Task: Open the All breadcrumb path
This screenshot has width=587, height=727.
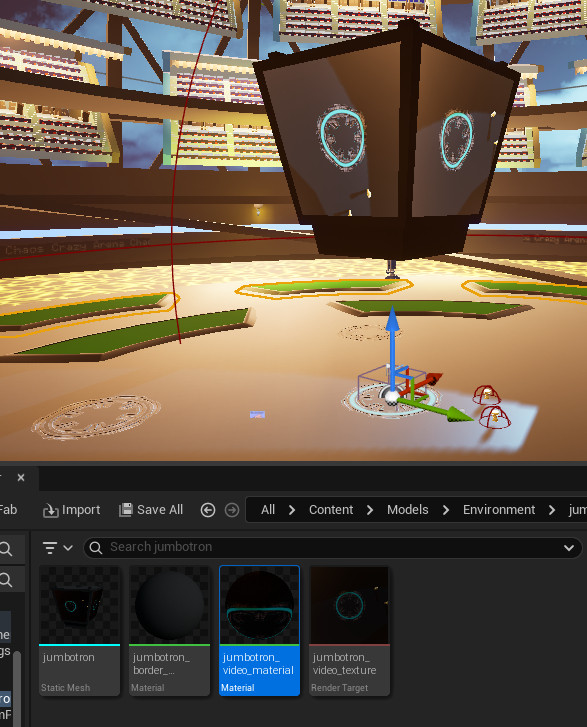Action: click(268, 510)
